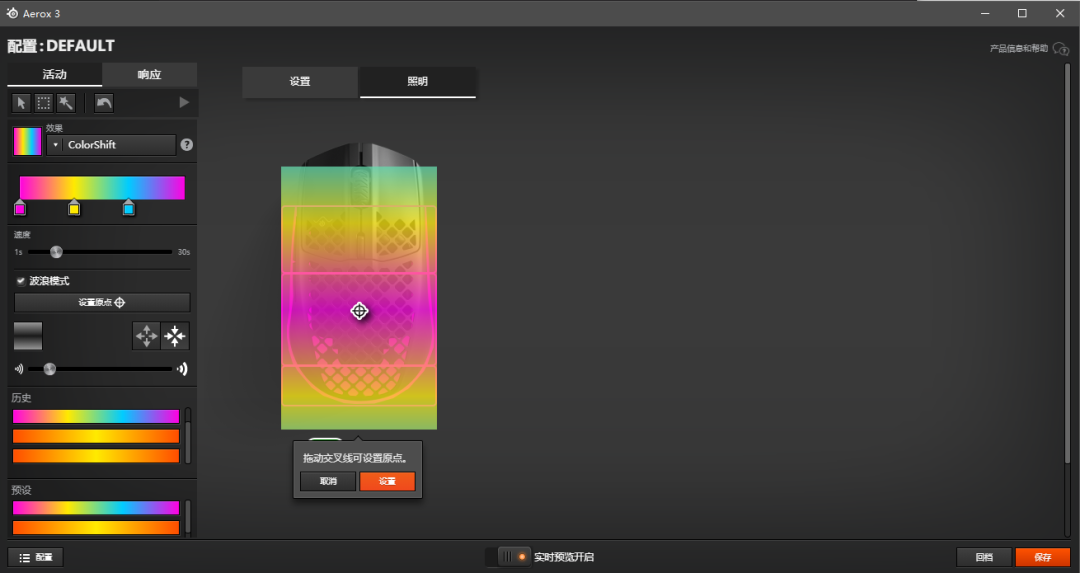Click the rainbow gradient bar editor

[102, 187]
